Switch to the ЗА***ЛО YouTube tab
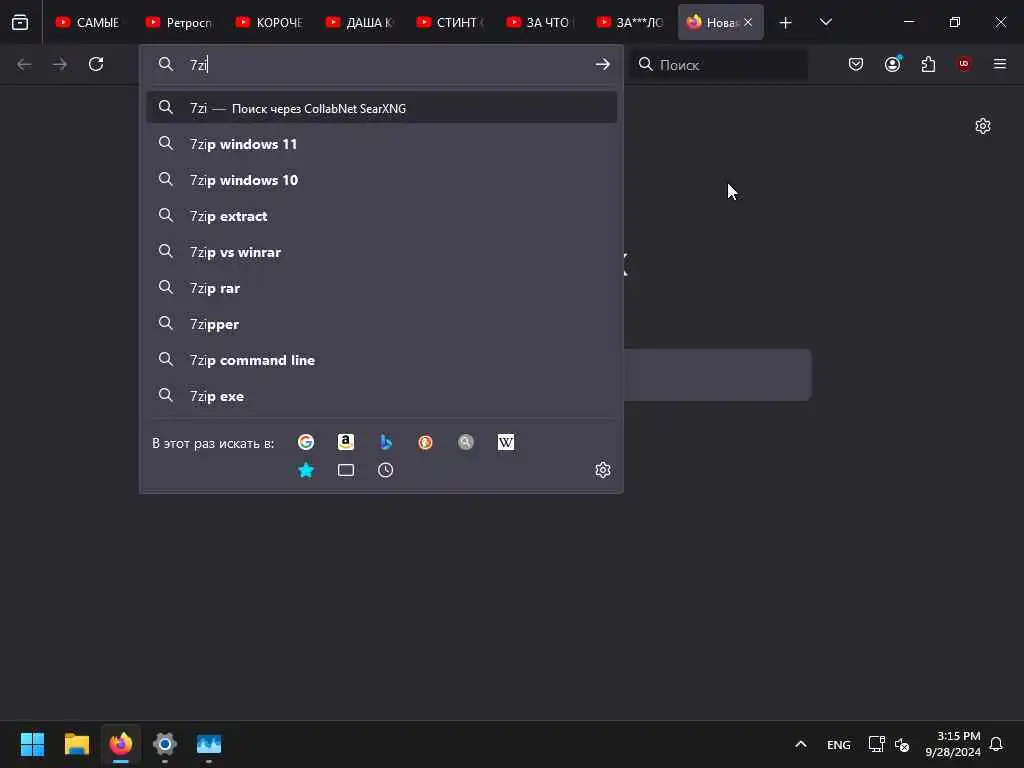The height and width of the screenshot is (768, 1024). pyautogui.click(x=630, y=22)
